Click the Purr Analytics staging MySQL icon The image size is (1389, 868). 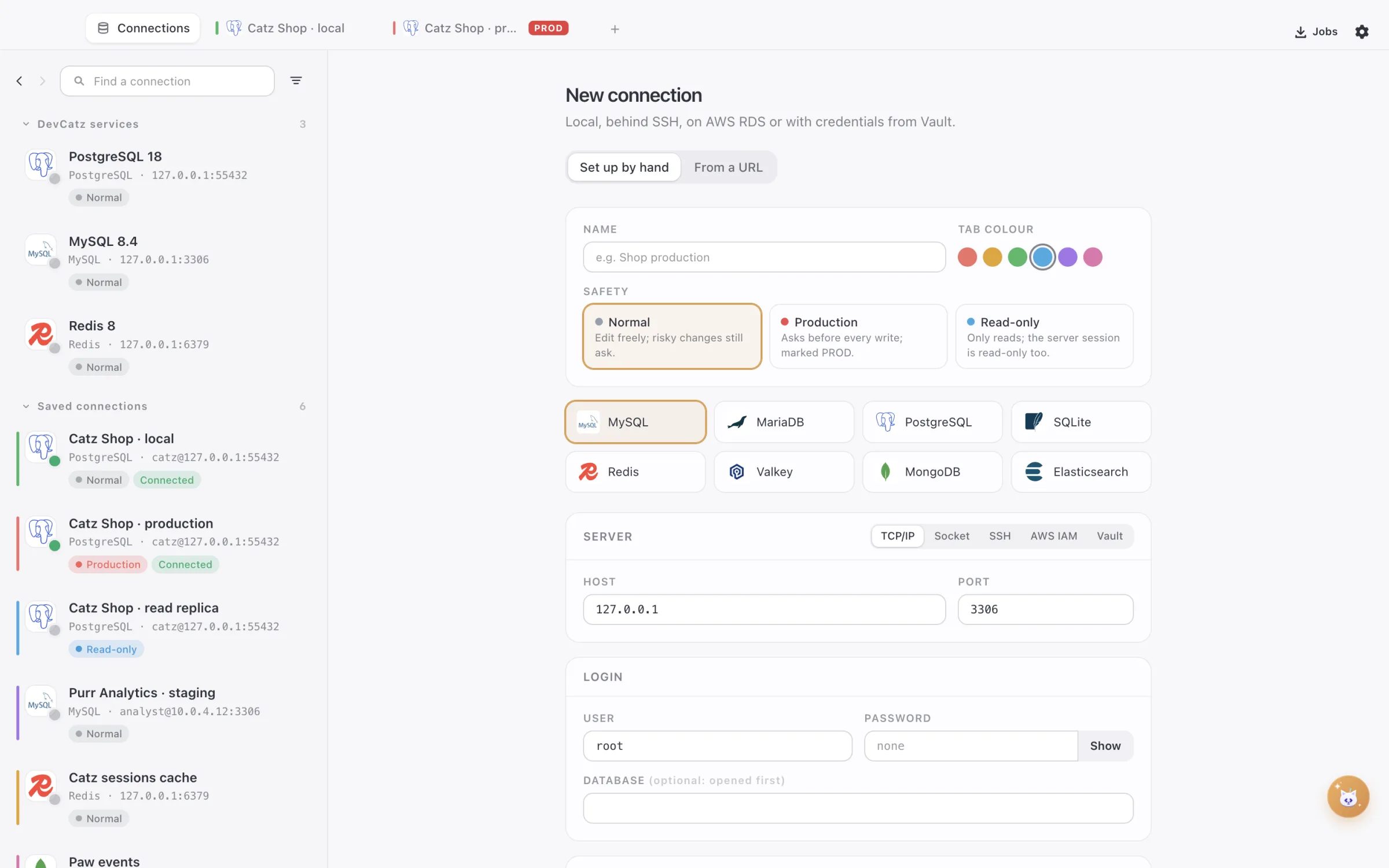[x=41, y=701]
